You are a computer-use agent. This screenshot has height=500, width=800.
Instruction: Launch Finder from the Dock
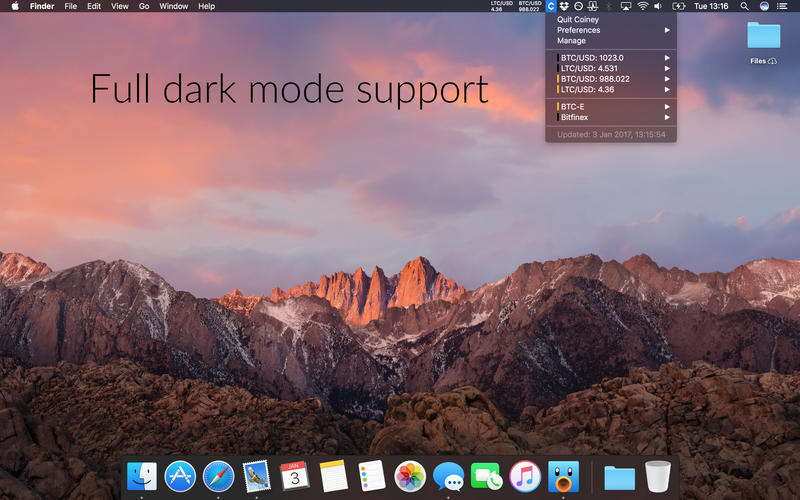[x=142, y=476]
